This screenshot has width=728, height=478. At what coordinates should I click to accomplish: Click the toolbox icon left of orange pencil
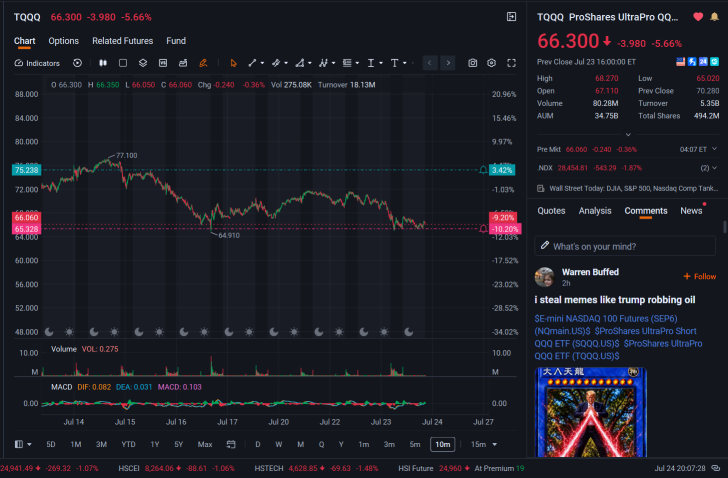(x=183, y=63)
